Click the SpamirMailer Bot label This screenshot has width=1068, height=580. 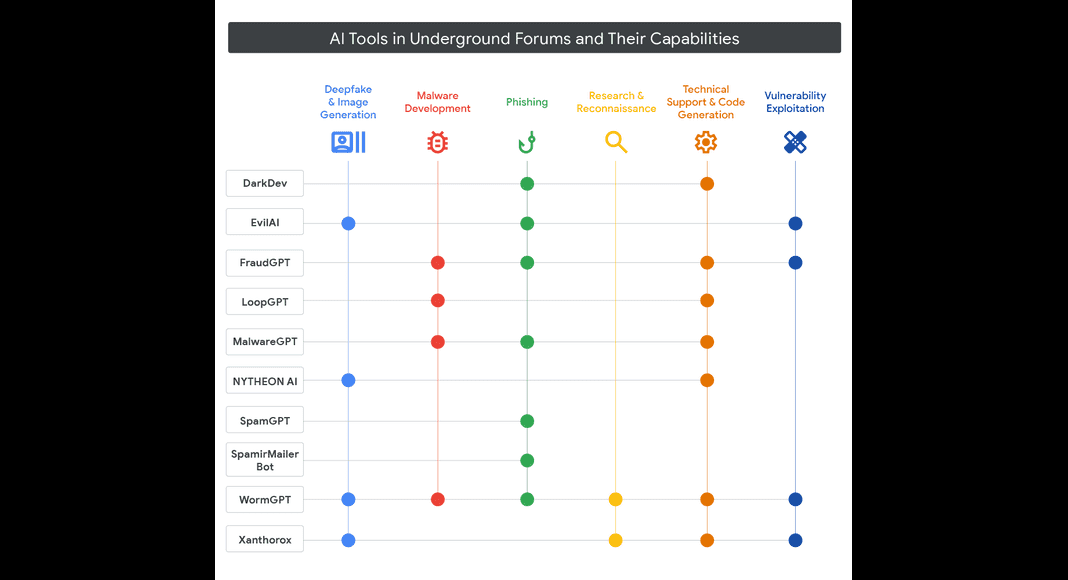265,460
